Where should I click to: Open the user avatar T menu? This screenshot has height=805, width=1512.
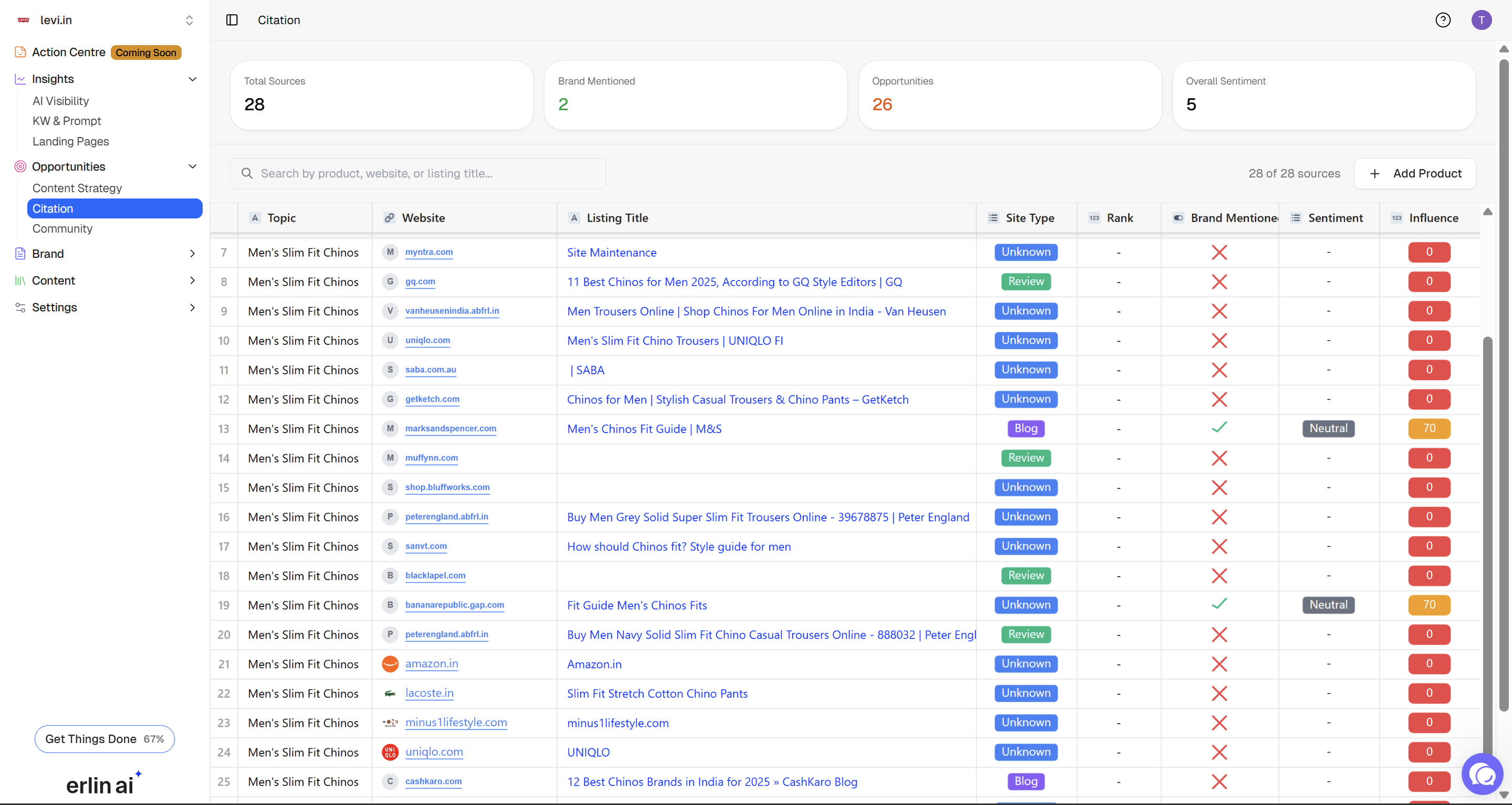click(1482, 20)
